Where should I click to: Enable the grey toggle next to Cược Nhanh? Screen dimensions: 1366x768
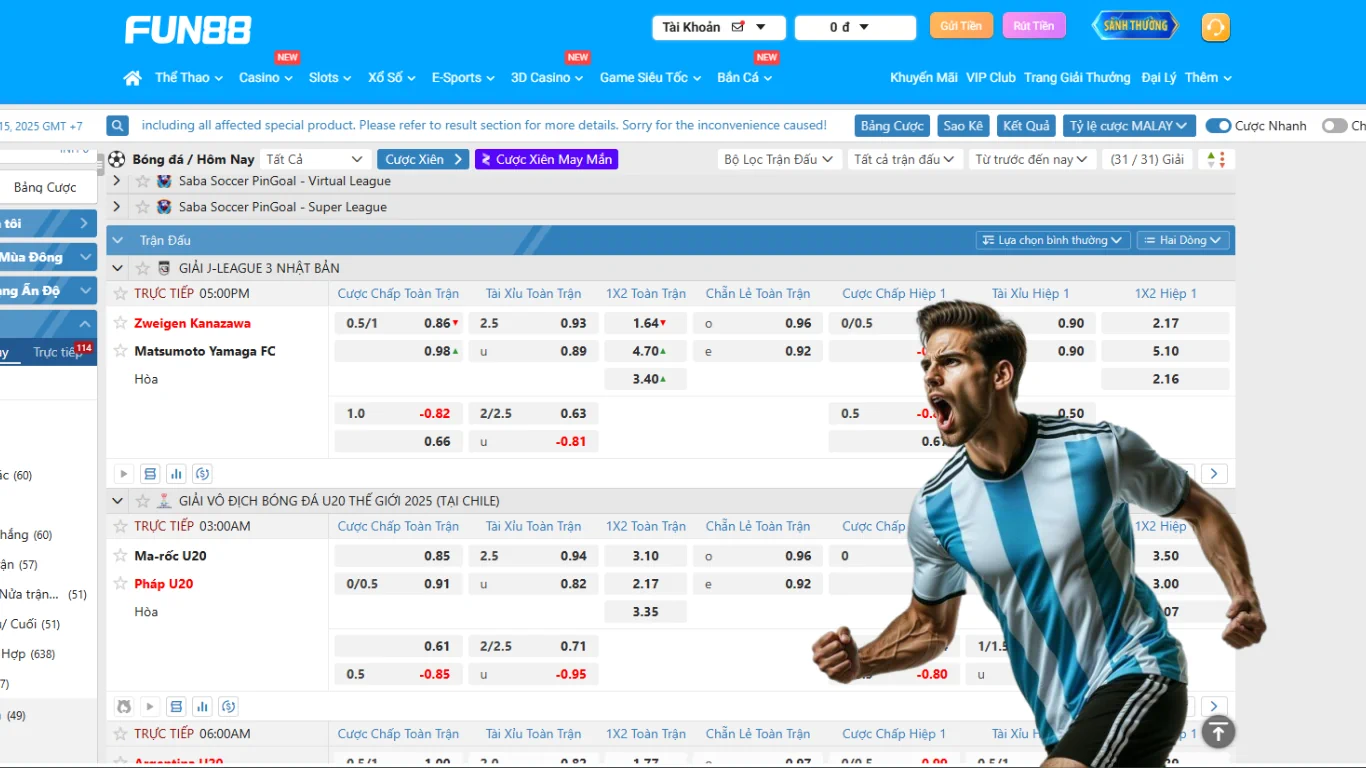click(1334, 126)
